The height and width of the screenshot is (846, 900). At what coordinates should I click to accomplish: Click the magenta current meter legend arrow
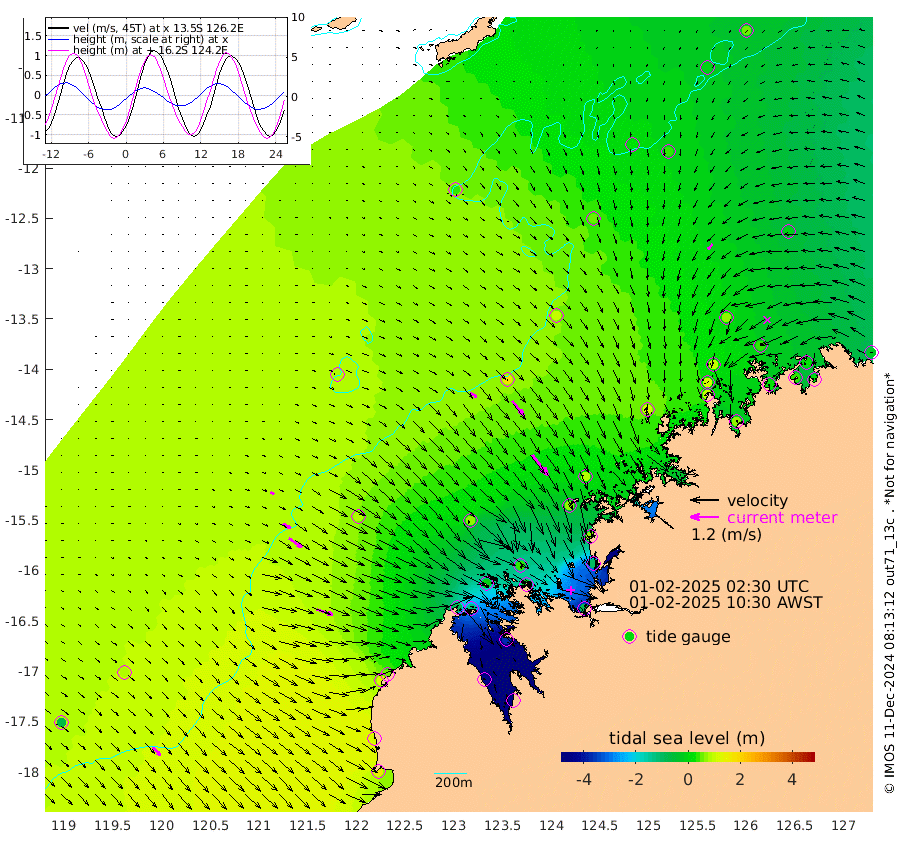tap(704, 517)
